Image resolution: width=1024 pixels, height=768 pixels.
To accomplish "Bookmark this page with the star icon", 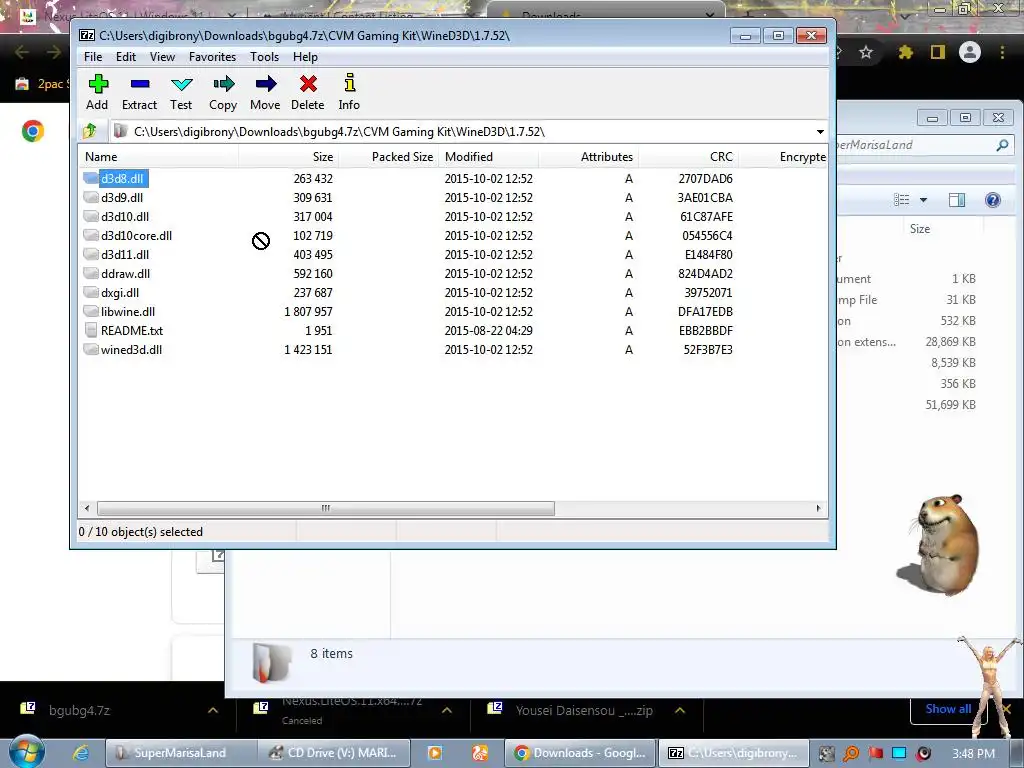I will coord(866,52).
